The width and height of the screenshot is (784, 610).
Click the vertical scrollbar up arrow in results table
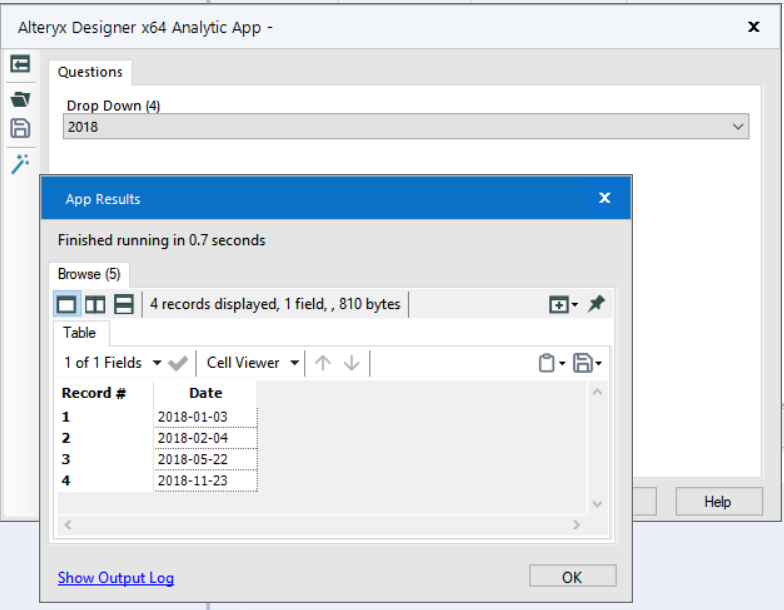(x=597, y=392)
